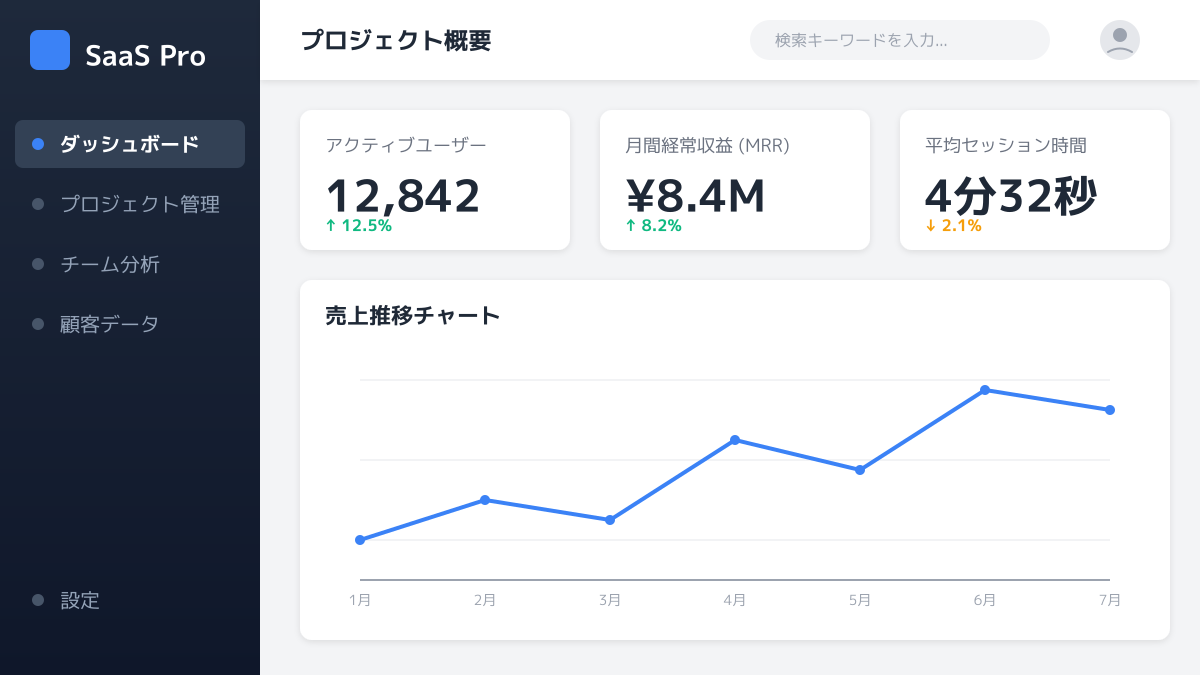Select the 平均セッション時間 card
1200x675 pixels.
pos(1035,180)
